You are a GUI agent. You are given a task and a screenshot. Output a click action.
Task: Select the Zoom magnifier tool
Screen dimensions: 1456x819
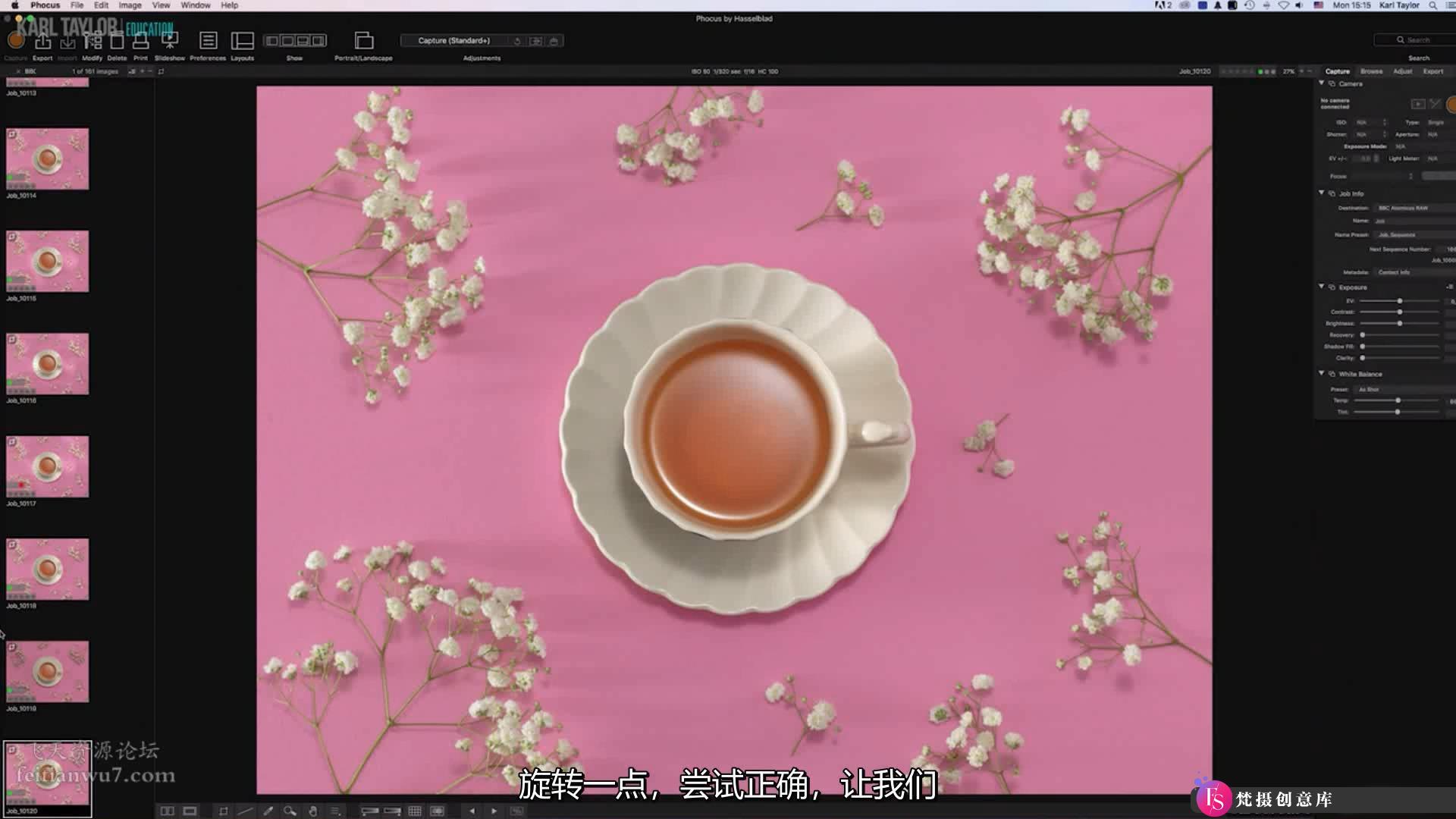pos(290,811)
